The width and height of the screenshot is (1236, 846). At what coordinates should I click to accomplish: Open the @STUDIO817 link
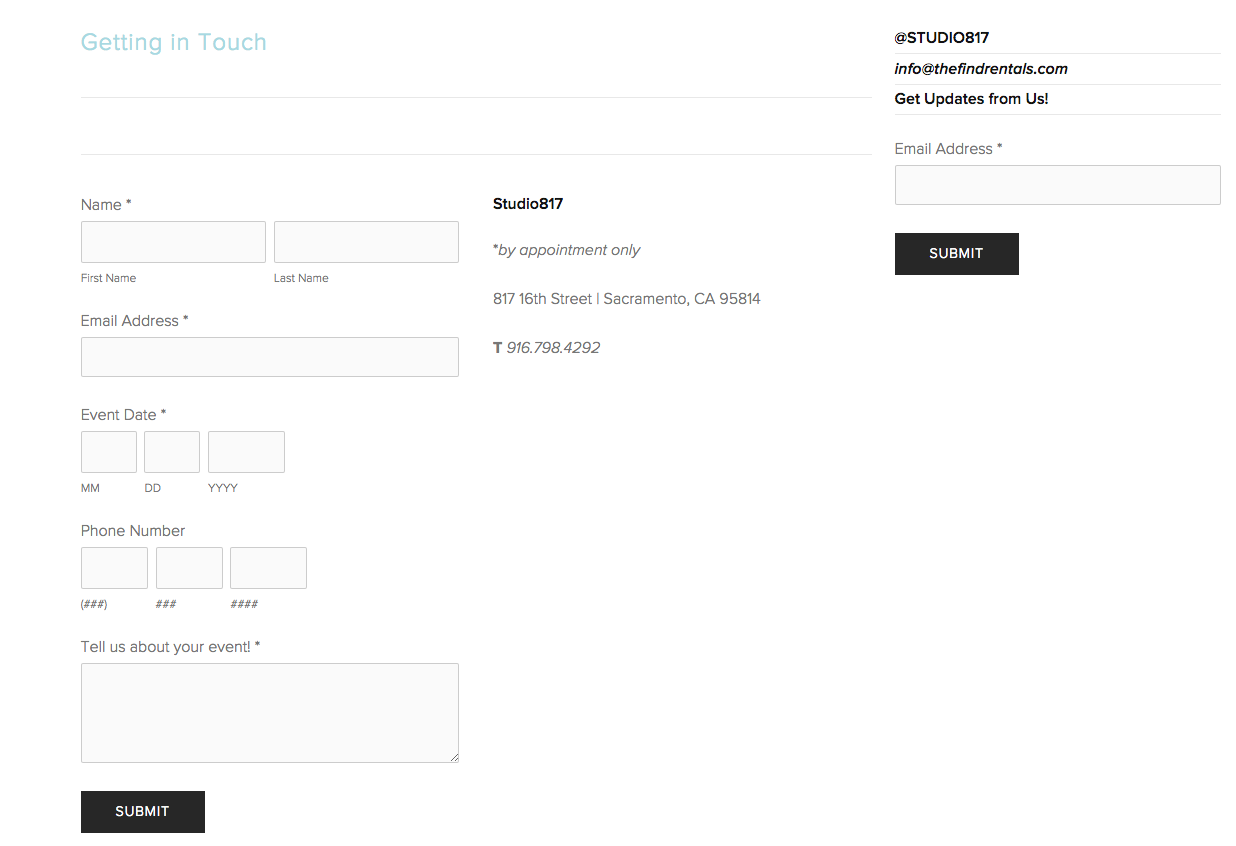[942, 38]
